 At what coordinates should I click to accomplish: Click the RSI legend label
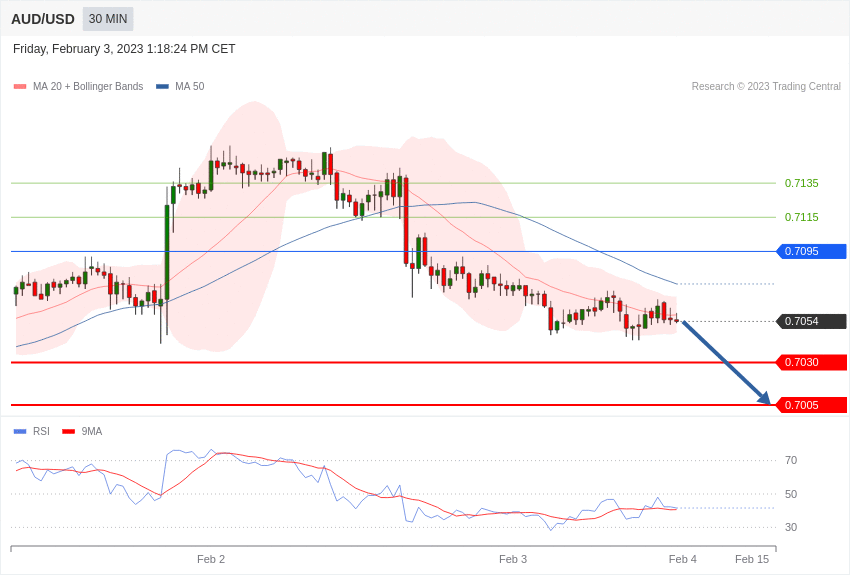(41, 432)
